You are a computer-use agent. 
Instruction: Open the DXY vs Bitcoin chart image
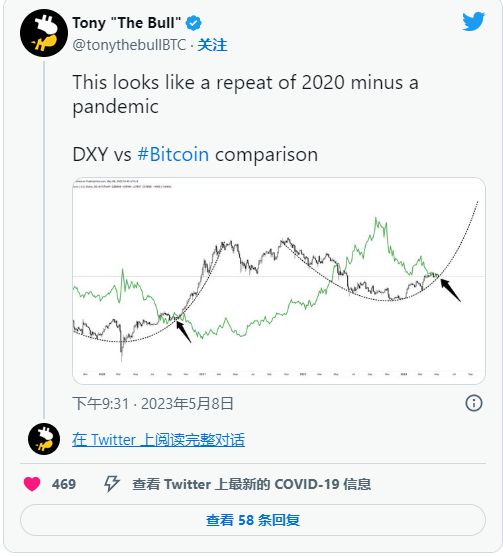279,281
